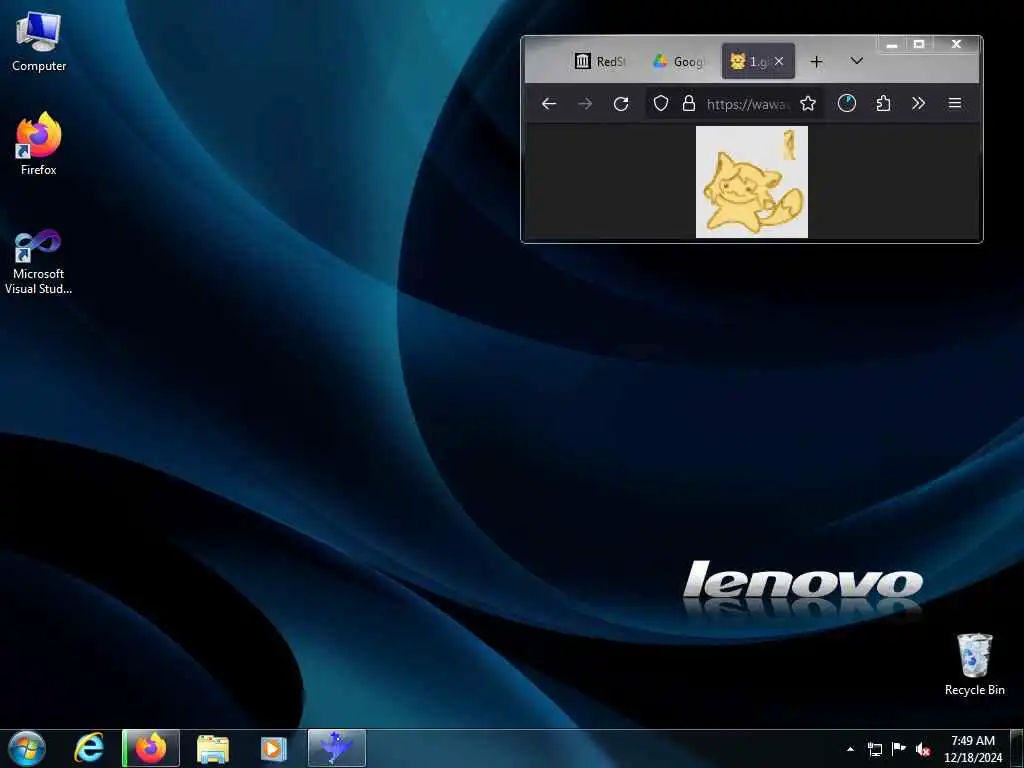Reload the current page
Image resolution: width=1024 pixels, height=768 pixels.
pos(621,103)
